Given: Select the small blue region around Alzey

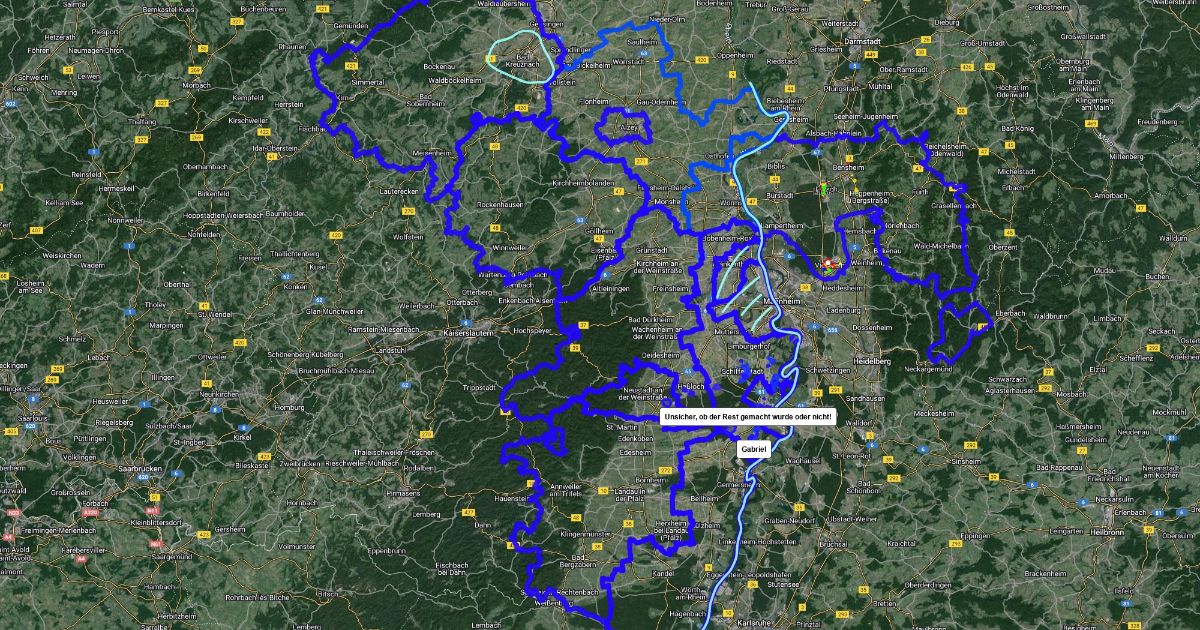Looking at the screenshot, I should click(624, 127).
